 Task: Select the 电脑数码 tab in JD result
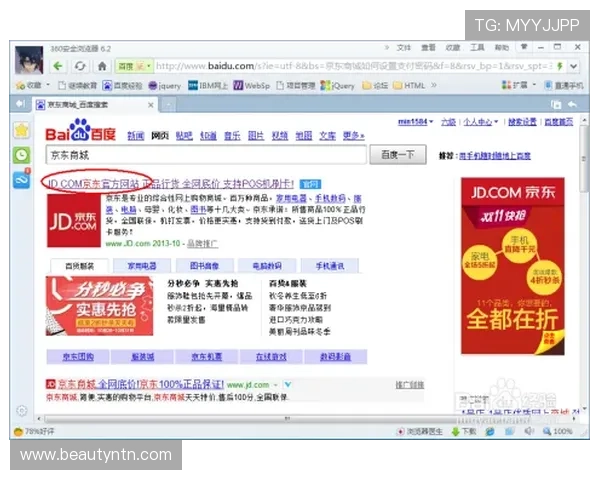267,266
